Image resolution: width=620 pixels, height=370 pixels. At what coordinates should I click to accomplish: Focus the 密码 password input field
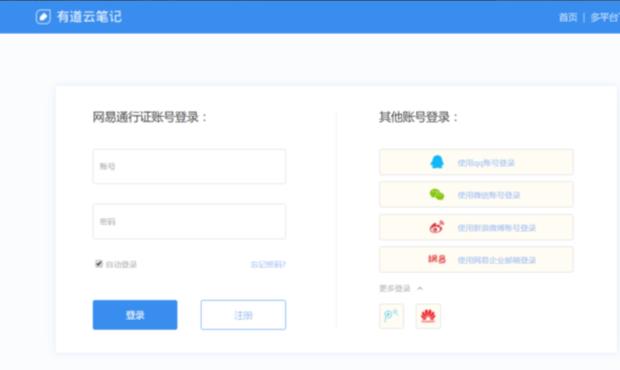[x=189, y=221]
